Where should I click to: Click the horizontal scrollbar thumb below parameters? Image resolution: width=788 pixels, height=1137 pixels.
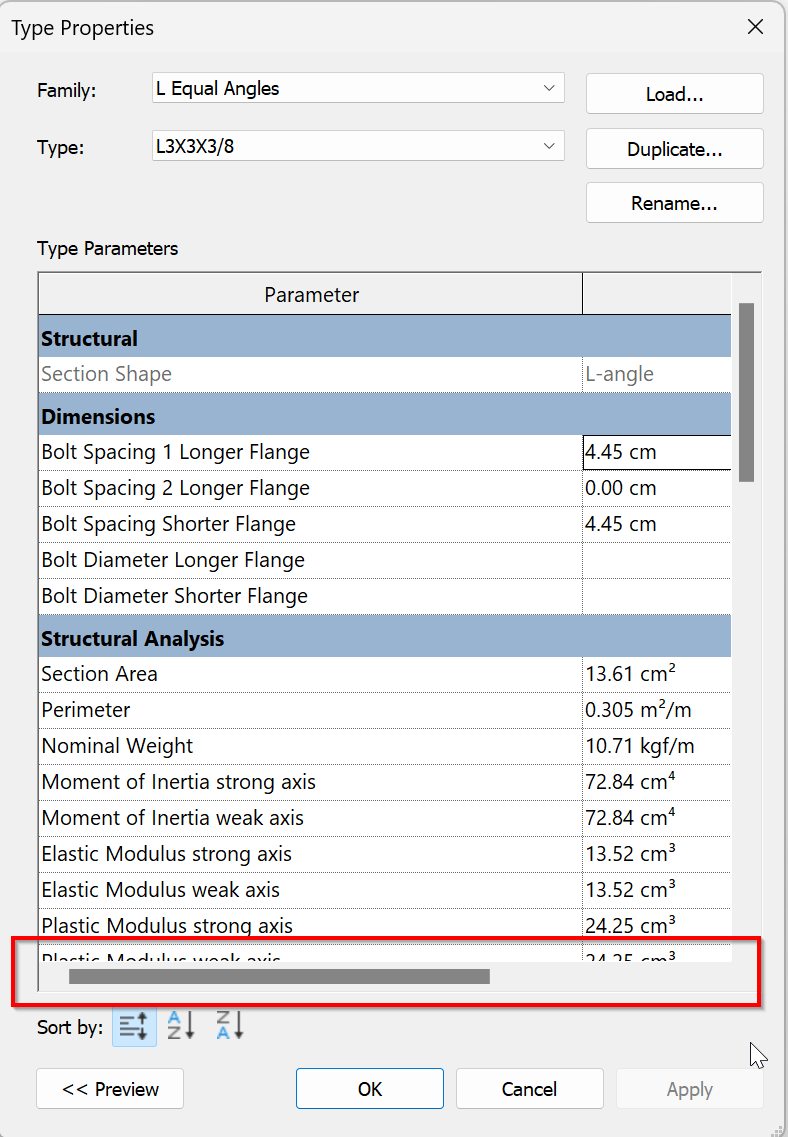click(279, 976)
